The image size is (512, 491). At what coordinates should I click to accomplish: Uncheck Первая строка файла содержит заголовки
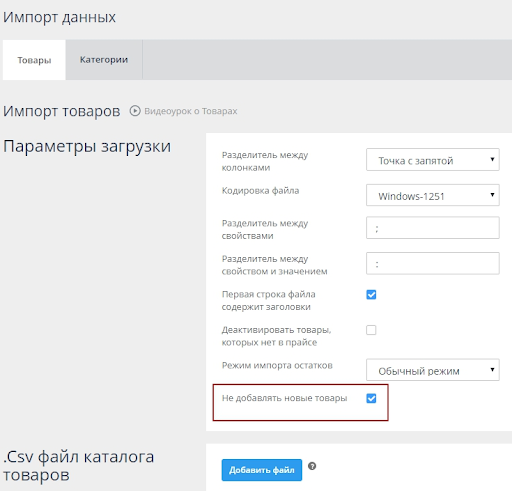[371, 295]
